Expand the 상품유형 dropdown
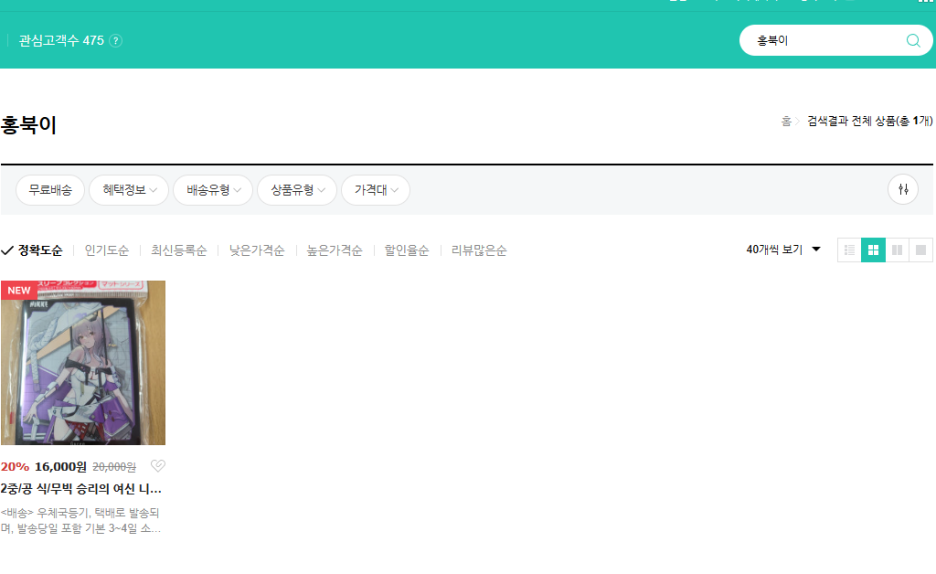The width and height of the screenshot is (936, 574). coord(297,190)
